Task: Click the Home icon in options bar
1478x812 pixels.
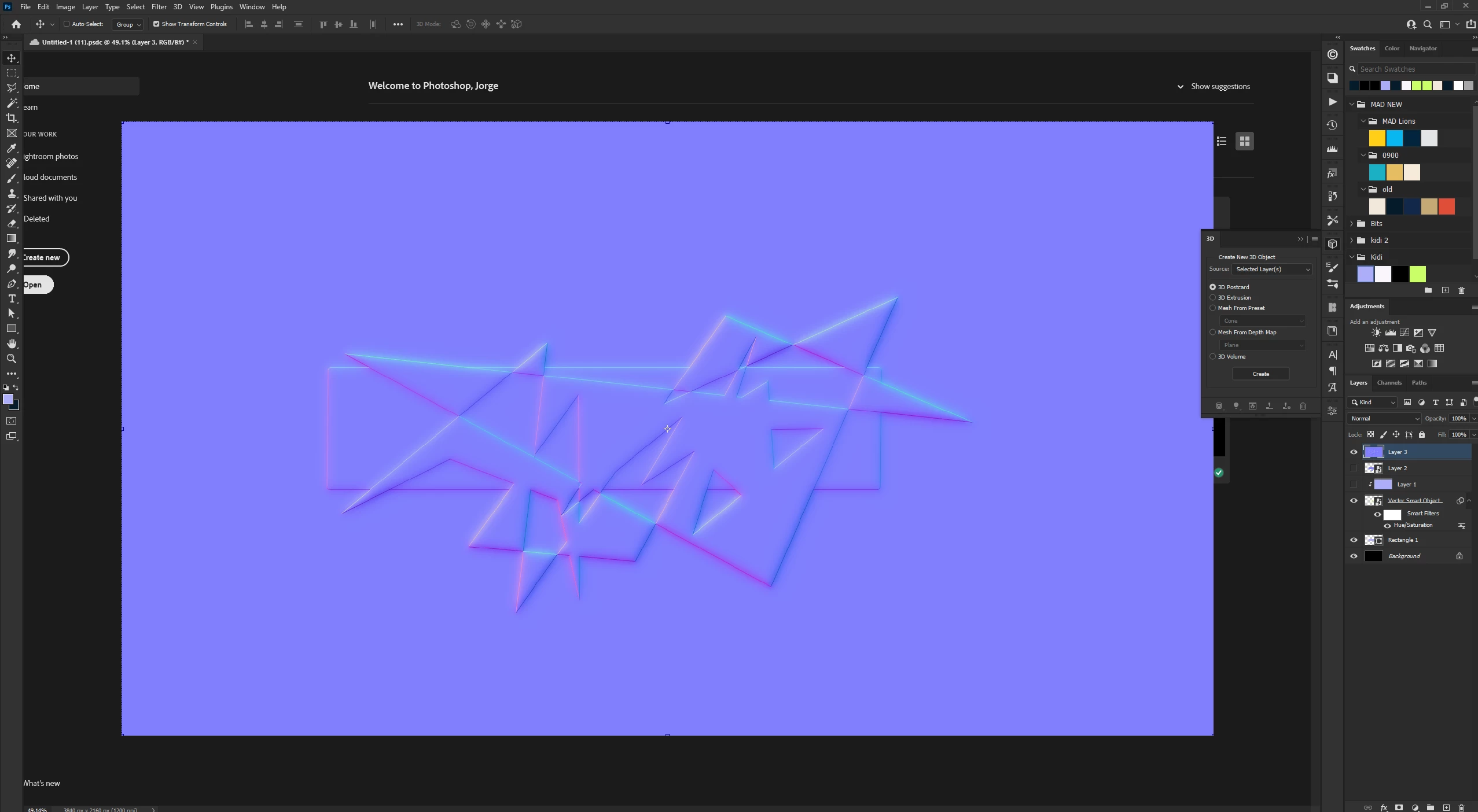Action: [x=16, y=24]
